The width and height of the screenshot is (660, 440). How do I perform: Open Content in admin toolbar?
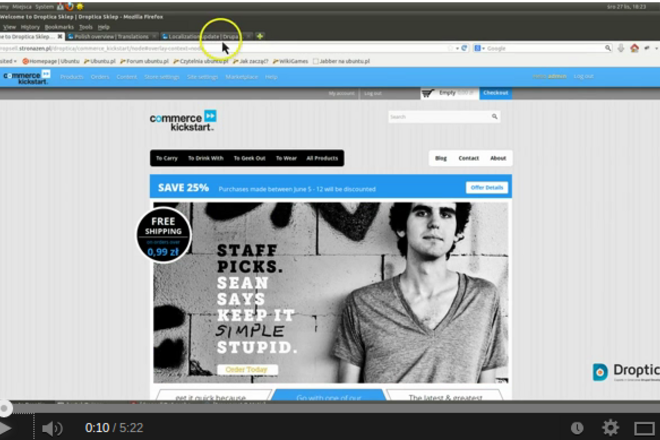[x=127, y=77]
